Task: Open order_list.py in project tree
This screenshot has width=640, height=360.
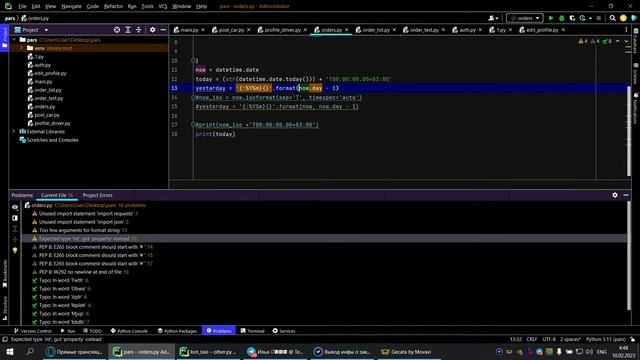Action: point(48,90)
